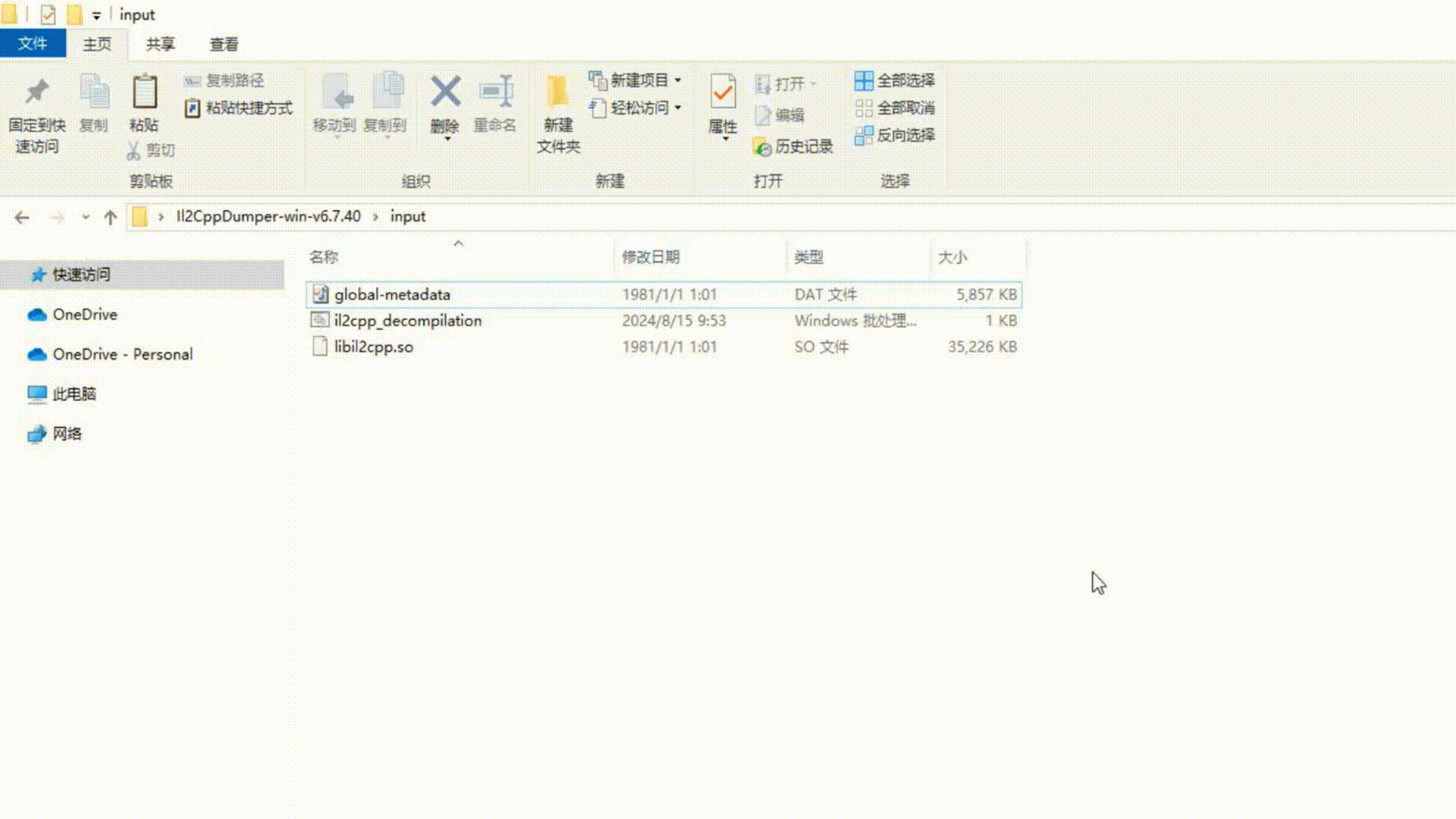This screenshot has width=1456, height=819.
Task: Click Il2CppDumper-win-v6.7.40 in the address bar
Action: (x=268, y=216)
